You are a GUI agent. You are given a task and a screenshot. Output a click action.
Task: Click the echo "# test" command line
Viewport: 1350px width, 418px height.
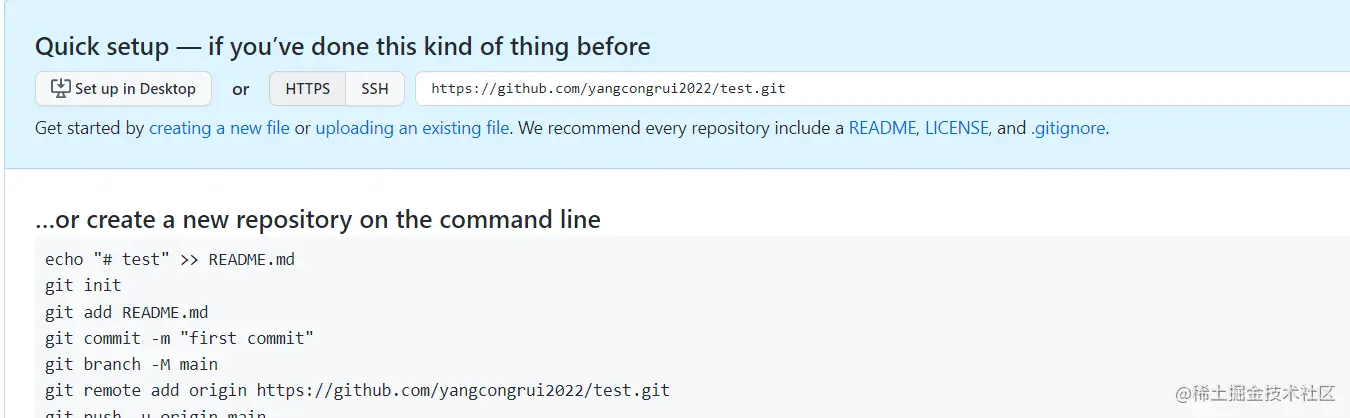(x=170, y=259)
